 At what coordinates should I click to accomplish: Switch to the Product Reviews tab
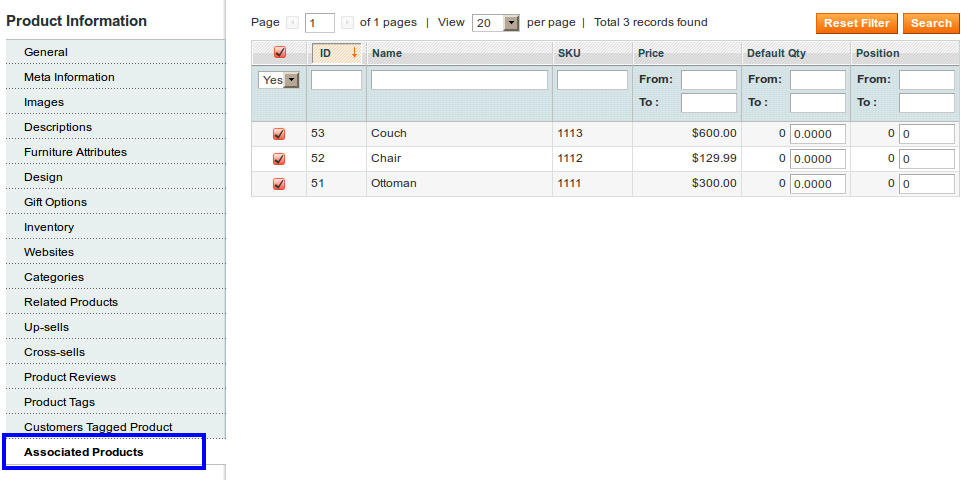tap(116, 377)
